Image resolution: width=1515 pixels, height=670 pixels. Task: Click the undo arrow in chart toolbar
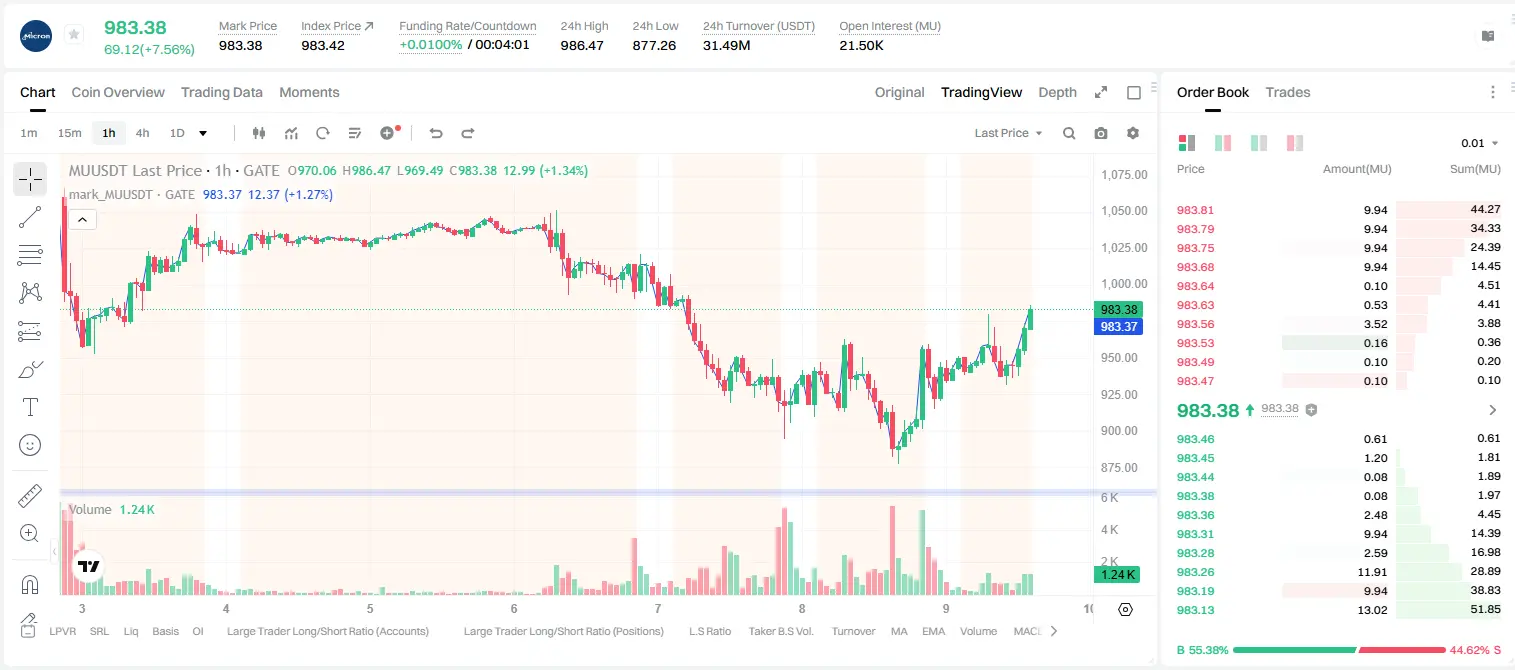[436, 133]
